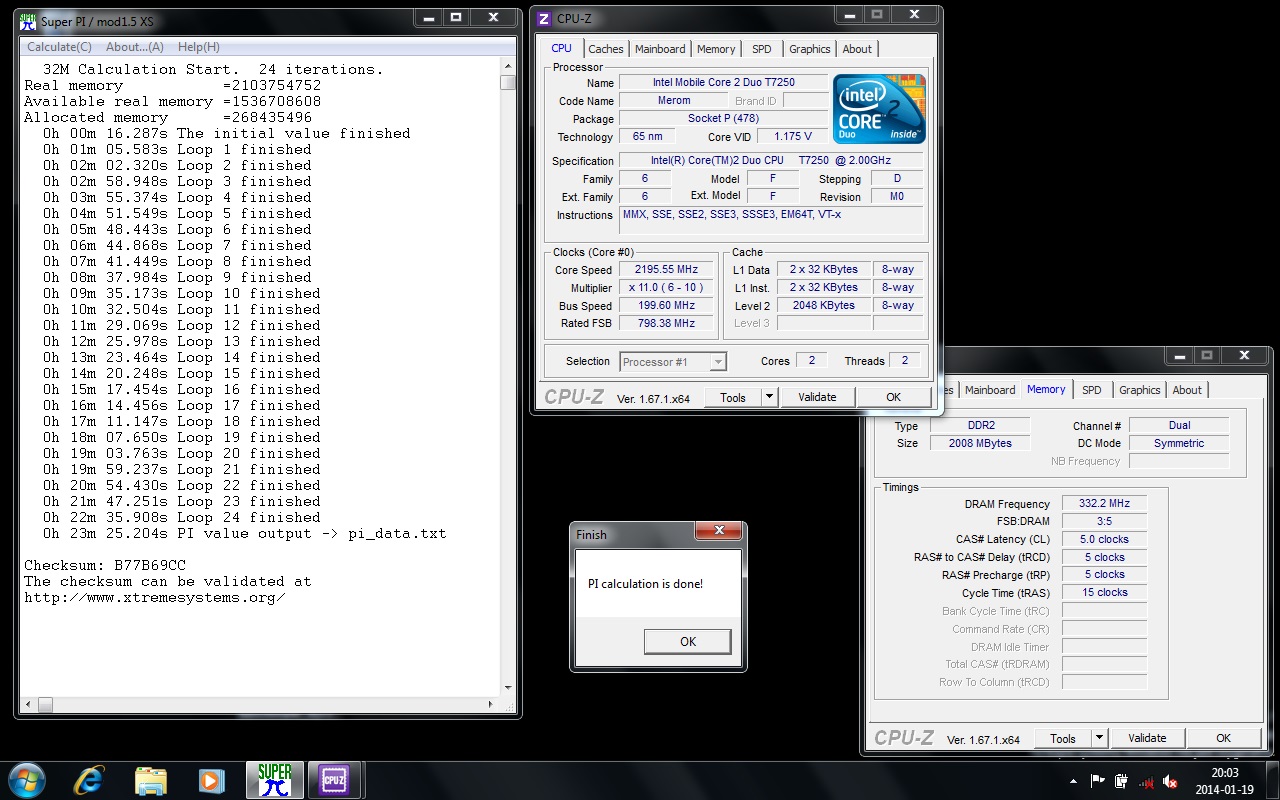Open the Selection Processor #1 combo box
Image resolution: width=1280 pixels, height=800 pixels.
point(673,362)
